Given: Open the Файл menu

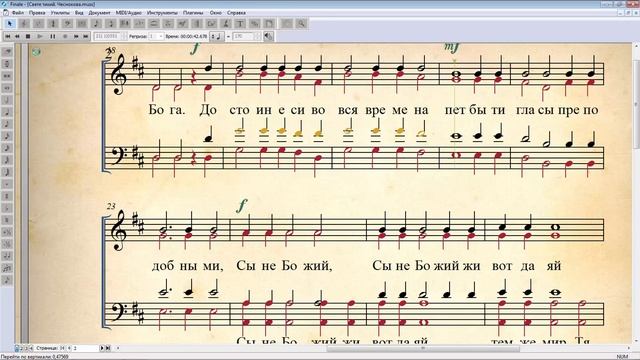Looking at the screenshot, I should 18,13.
